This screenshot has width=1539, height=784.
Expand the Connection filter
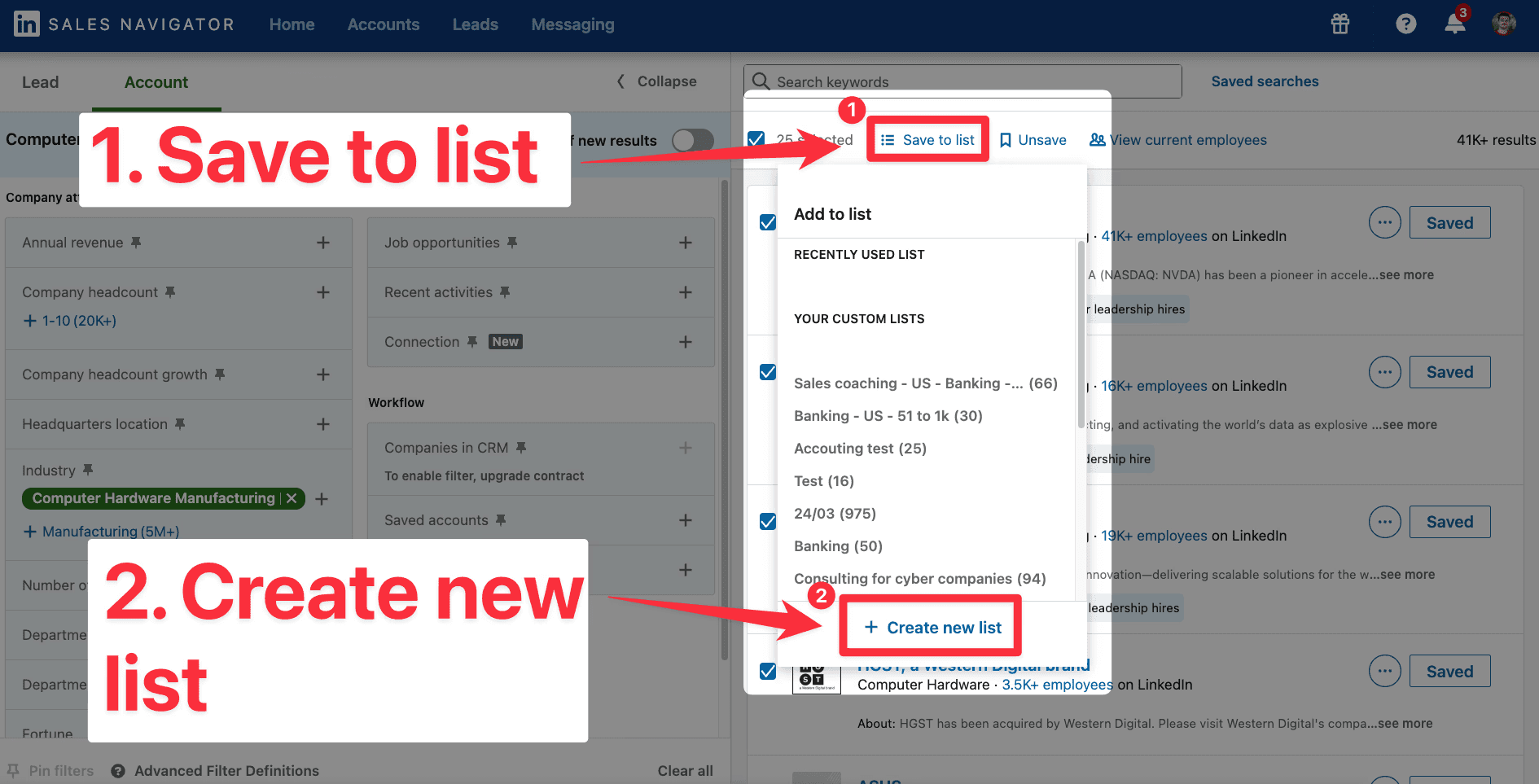point(686,342)
